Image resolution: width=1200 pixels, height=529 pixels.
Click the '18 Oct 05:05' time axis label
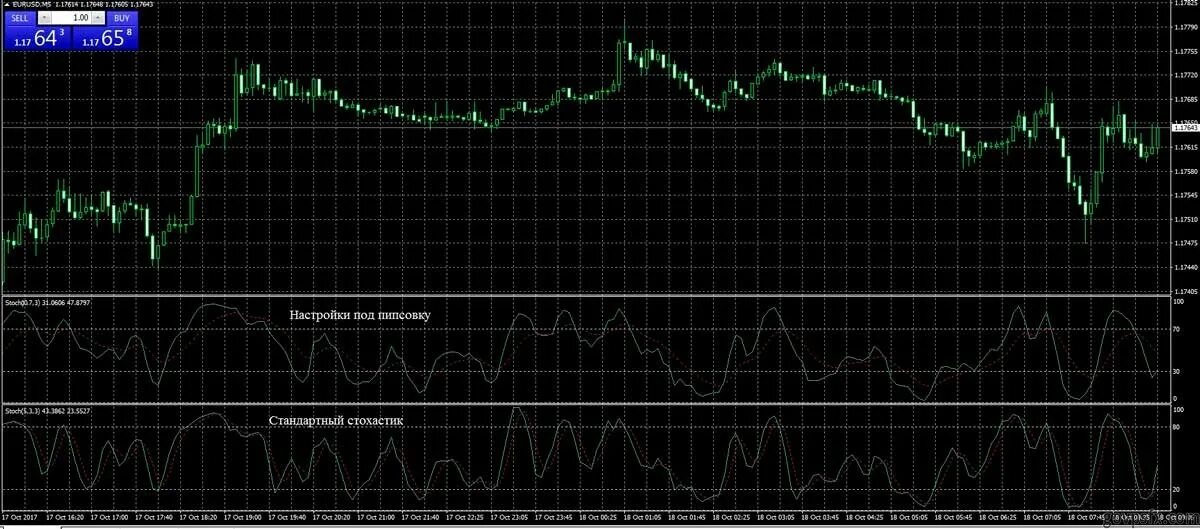point(910,517)
